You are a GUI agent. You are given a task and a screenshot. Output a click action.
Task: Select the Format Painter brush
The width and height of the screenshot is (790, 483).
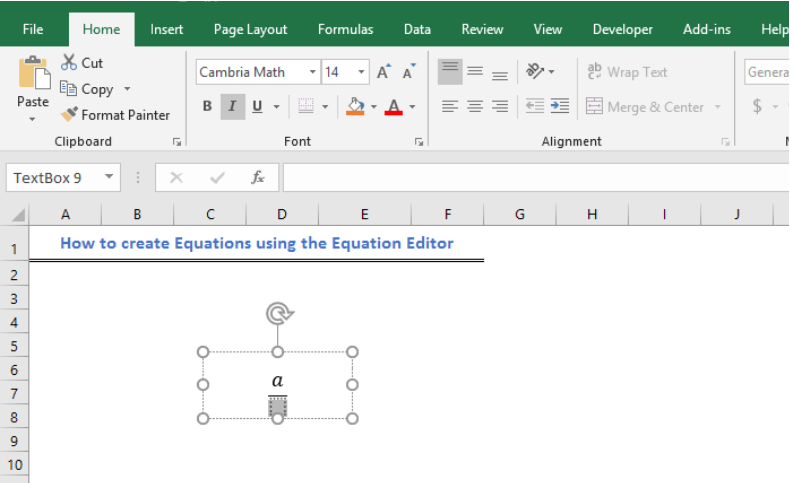point(69,114)
